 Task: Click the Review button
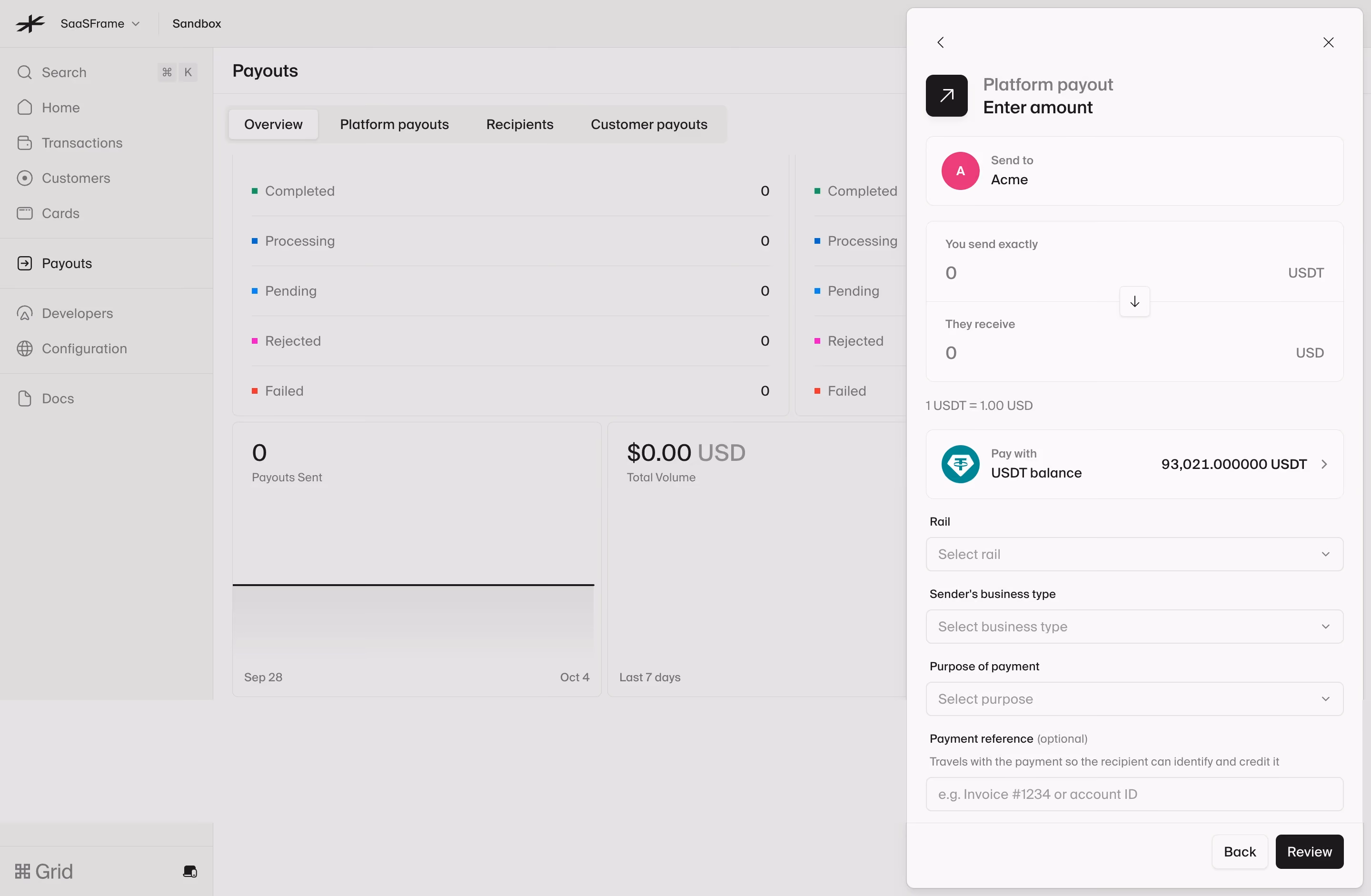pos(1309,851)
